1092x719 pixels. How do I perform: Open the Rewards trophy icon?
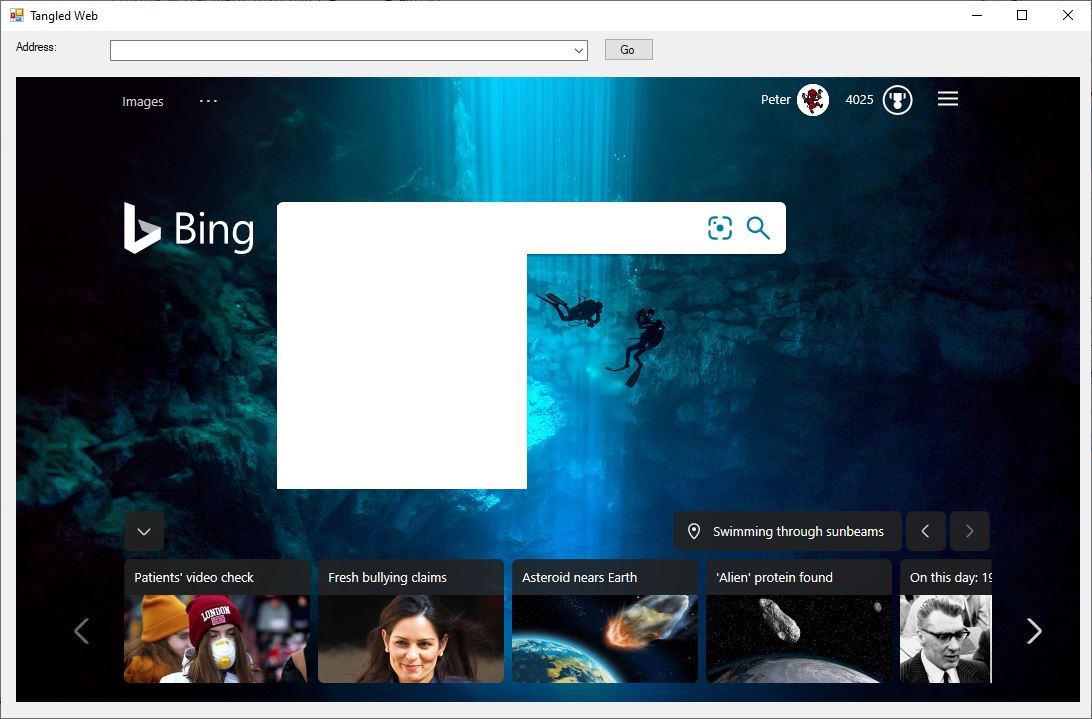(898, 100)
